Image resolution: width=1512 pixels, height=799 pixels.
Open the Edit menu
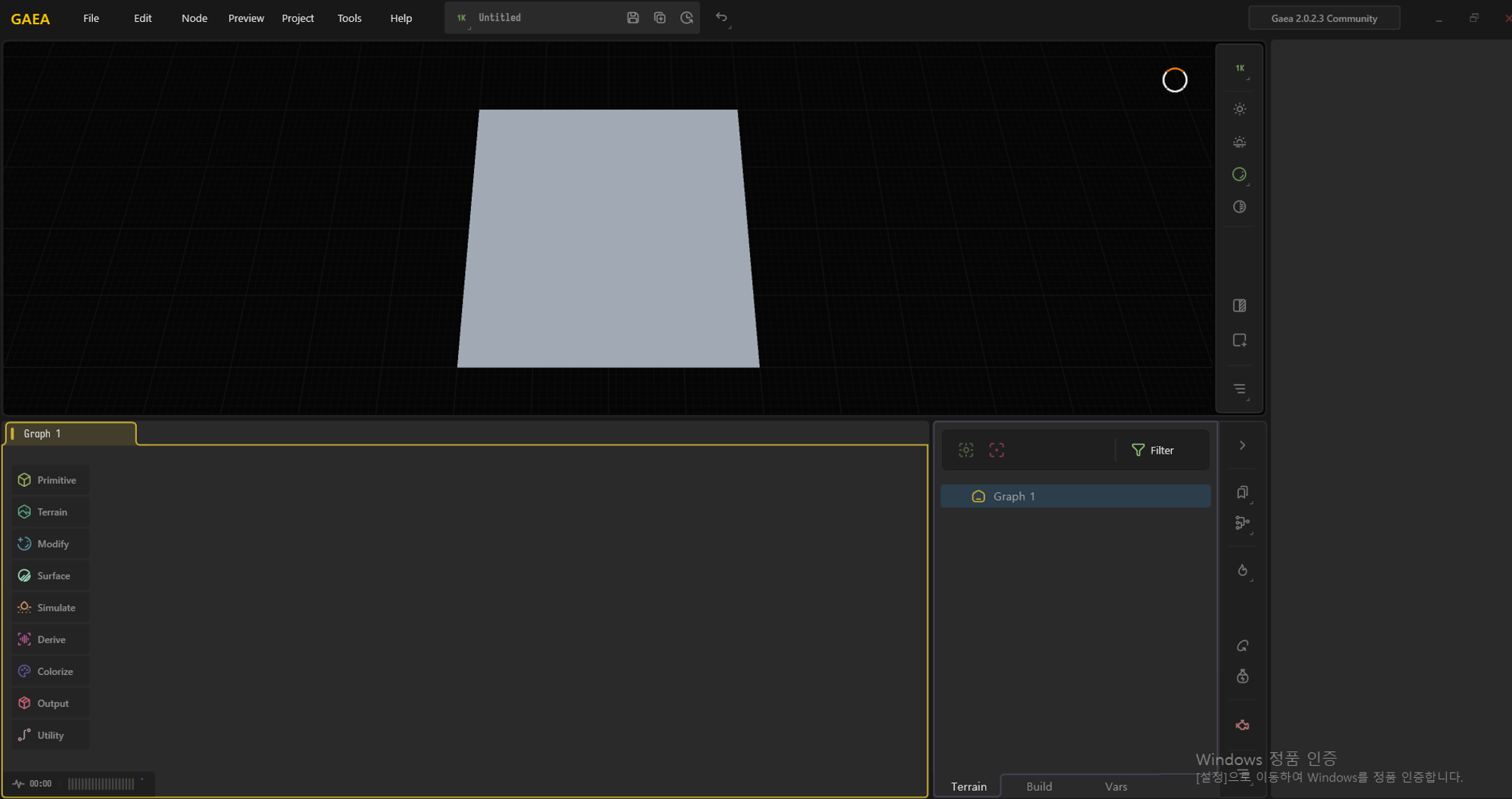143,18
